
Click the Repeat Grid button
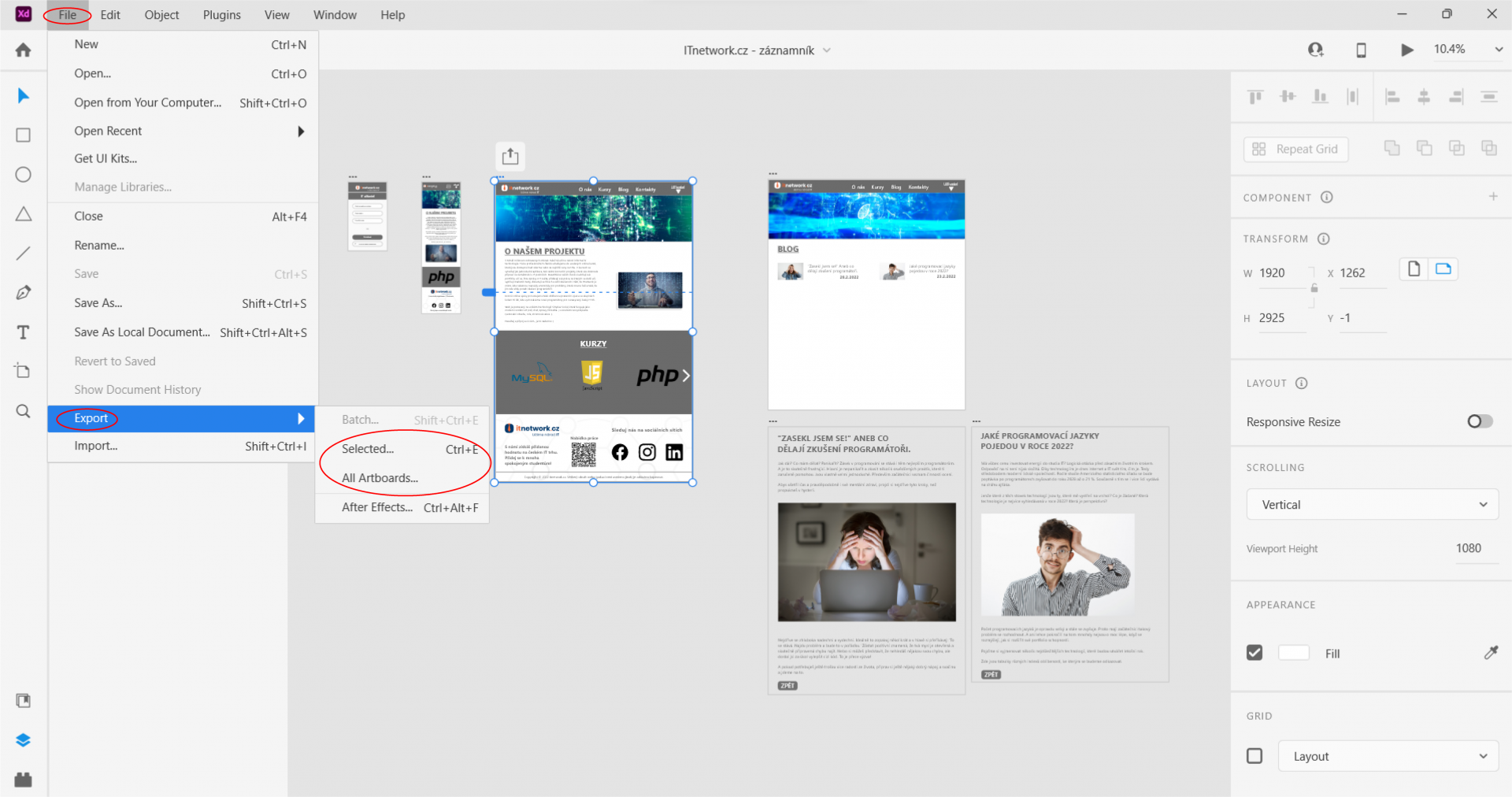pos(1295,149)
